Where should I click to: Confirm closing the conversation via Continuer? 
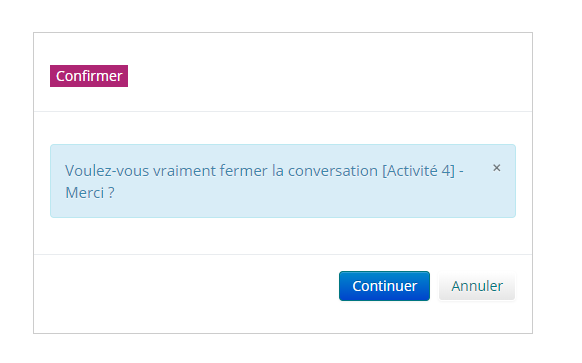pos(384,286)
